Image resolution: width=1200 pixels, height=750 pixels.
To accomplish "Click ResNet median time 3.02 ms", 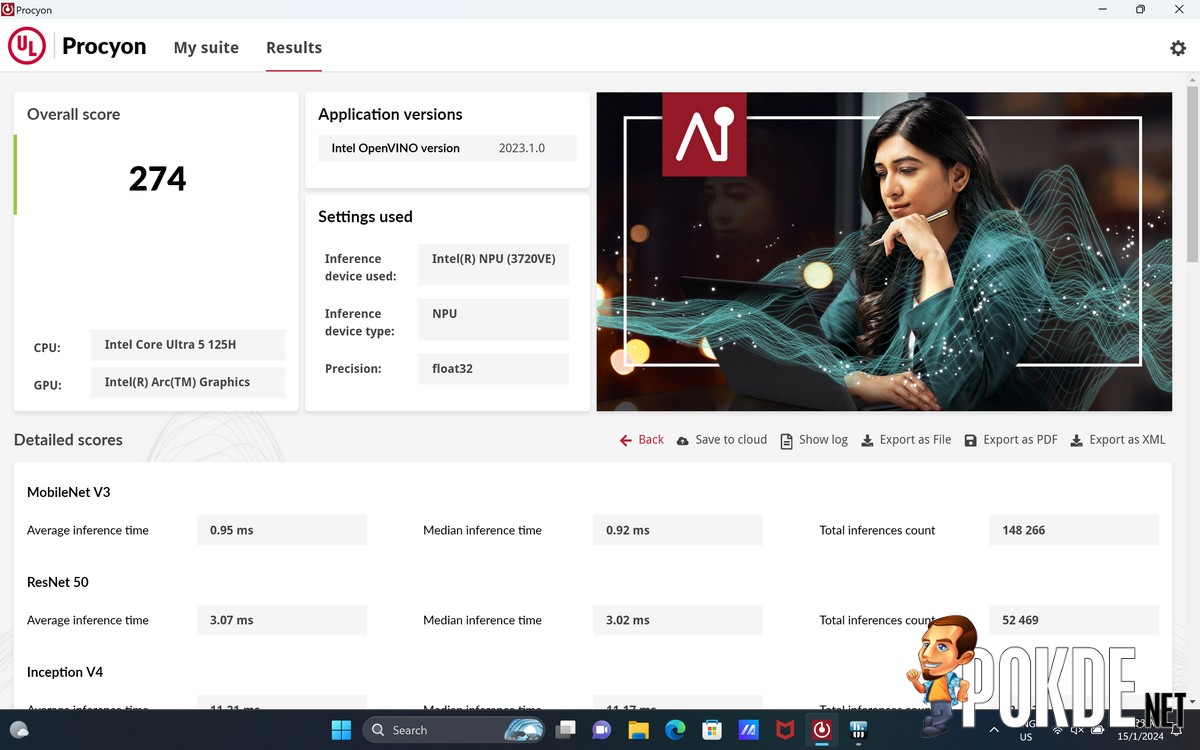I will [678, 620].
